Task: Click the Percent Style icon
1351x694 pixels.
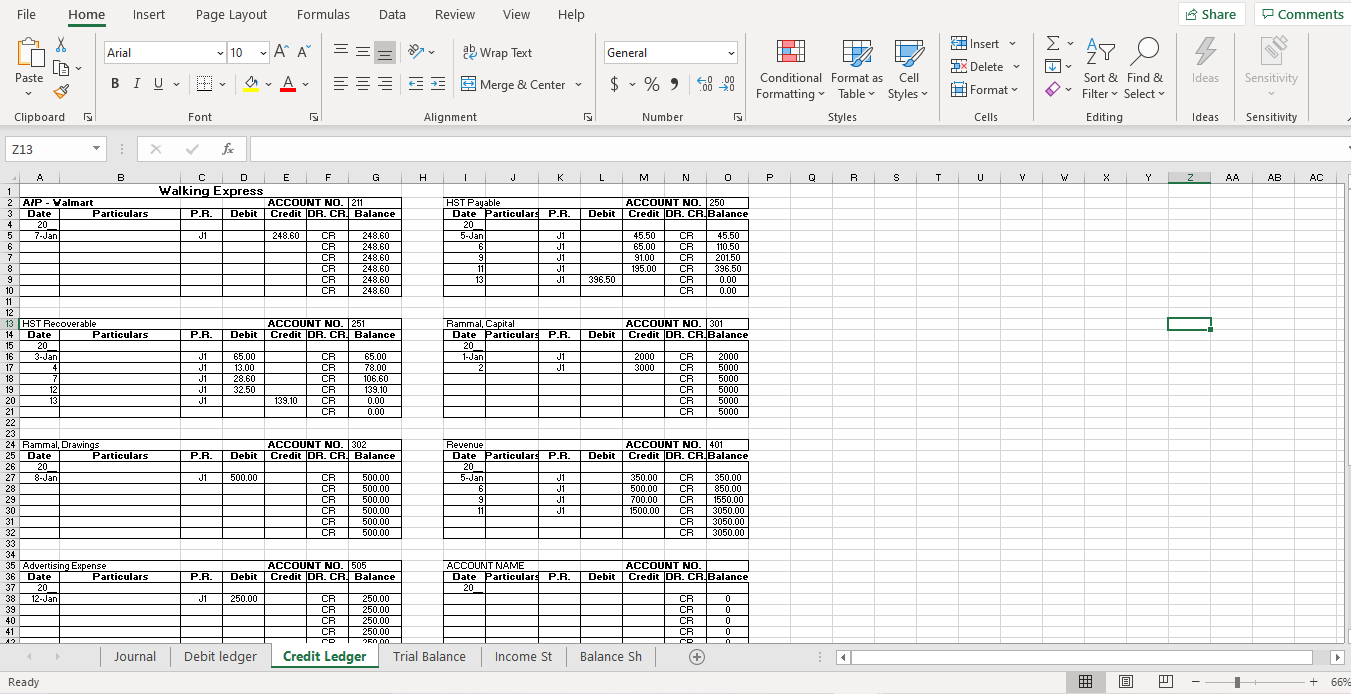Action: (x=651, y=85)
